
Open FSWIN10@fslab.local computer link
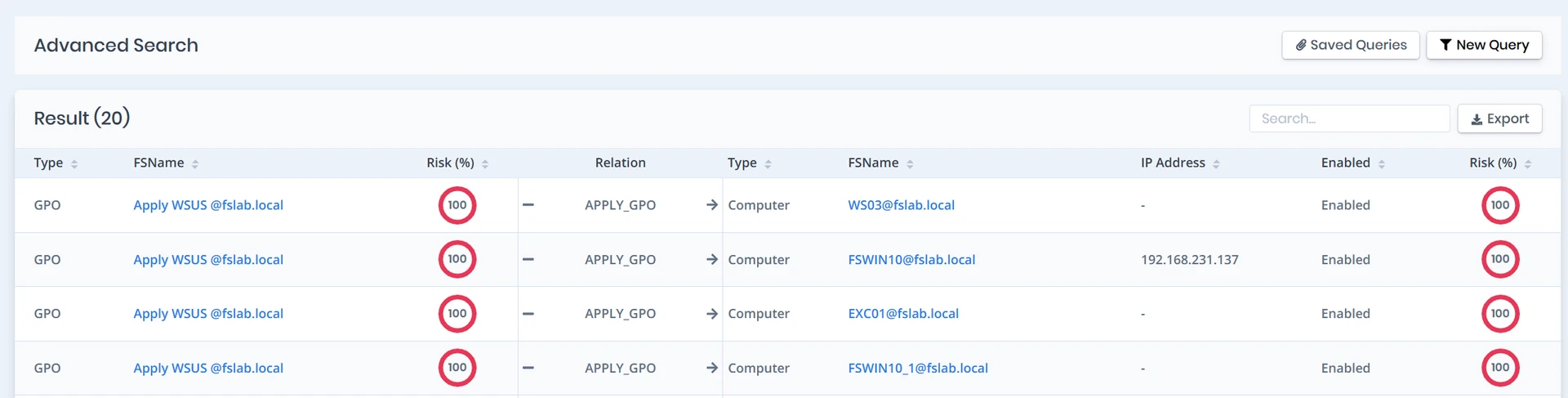pyautogui.click(x=911, y=260)
